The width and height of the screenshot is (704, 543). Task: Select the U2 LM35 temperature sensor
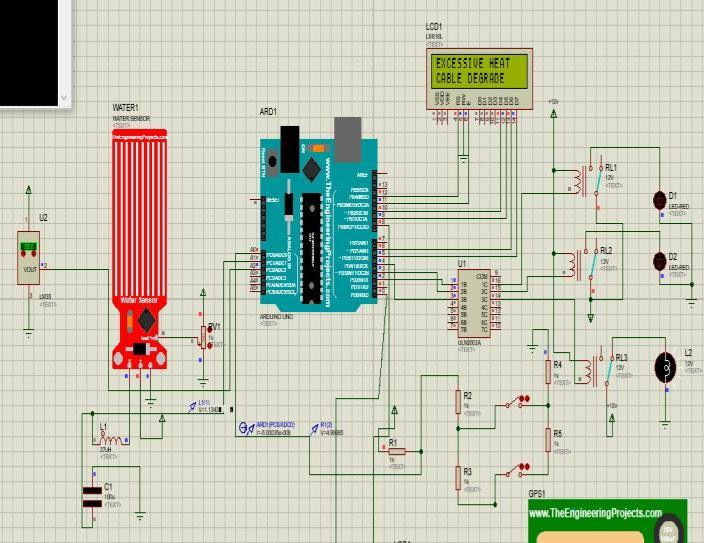point(28,257)
